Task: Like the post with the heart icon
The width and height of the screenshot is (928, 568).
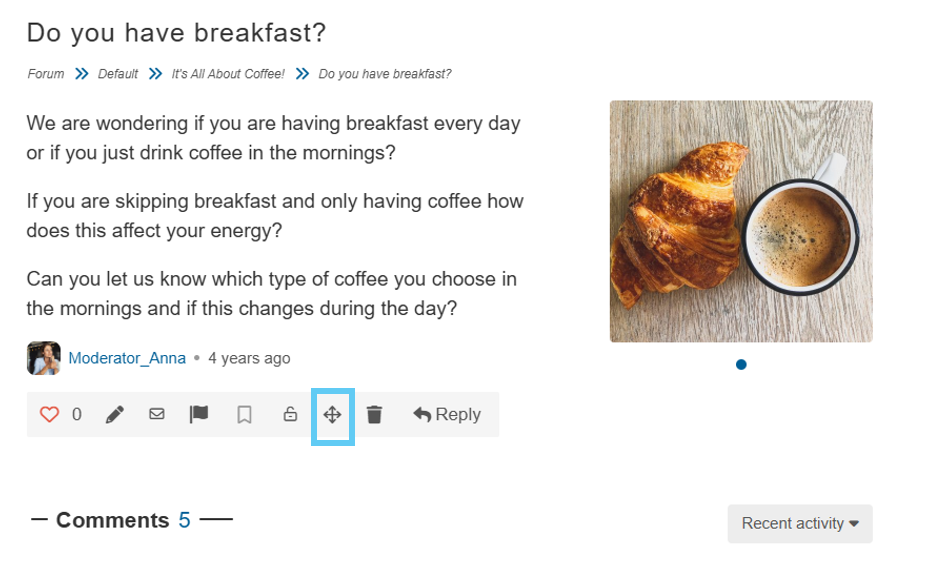Action: [49, 415]
